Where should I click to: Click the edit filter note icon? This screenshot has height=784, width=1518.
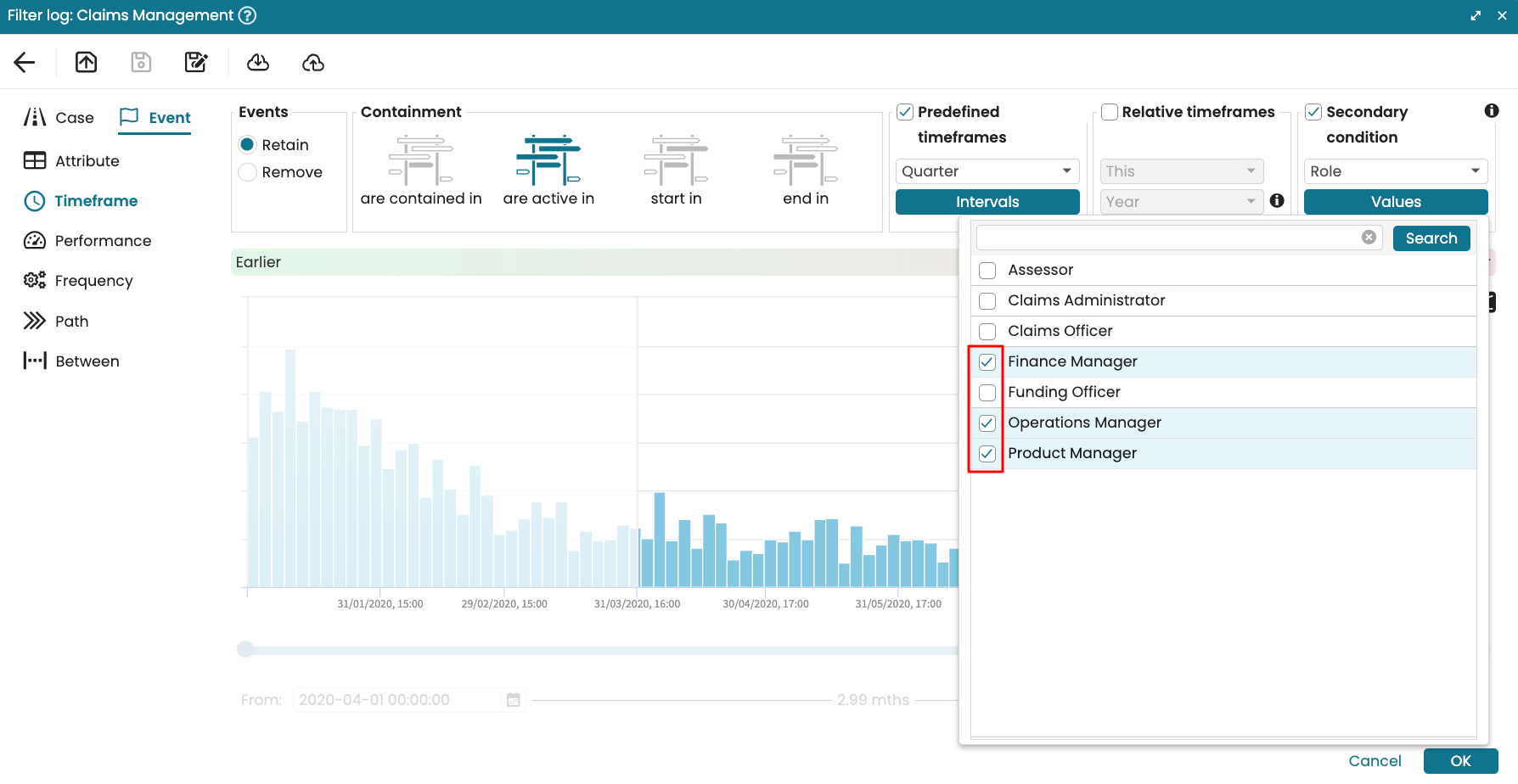tap(196, 62)
